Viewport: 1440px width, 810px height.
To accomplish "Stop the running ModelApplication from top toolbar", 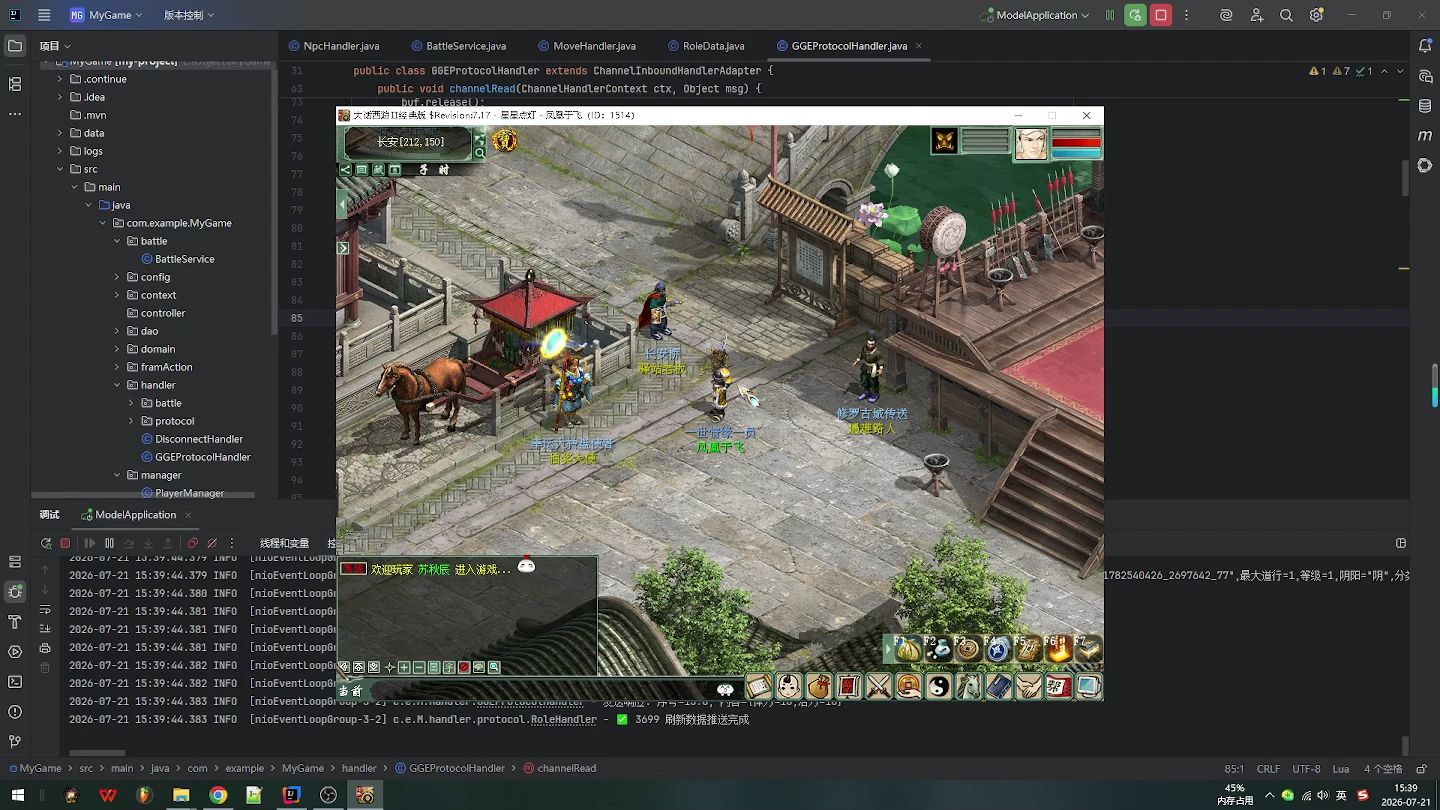I will point(1161,15).
